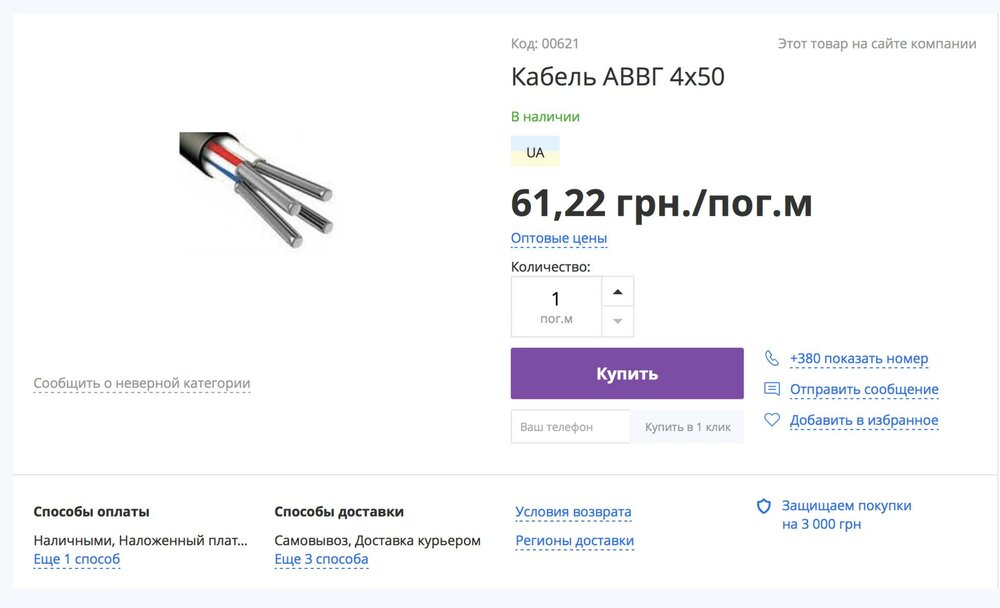Open Регионы доставки details

click(574, 541)
